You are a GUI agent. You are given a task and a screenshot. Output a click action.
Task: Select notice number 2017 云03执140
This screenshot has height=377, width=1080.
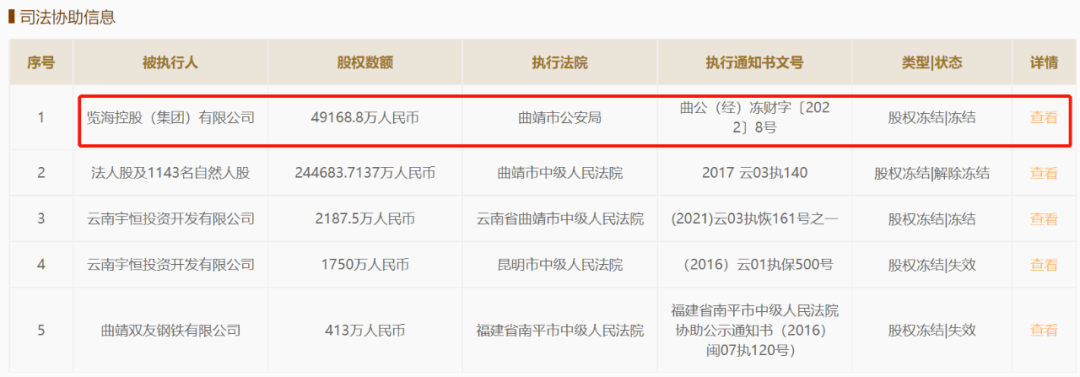[754, 174]
